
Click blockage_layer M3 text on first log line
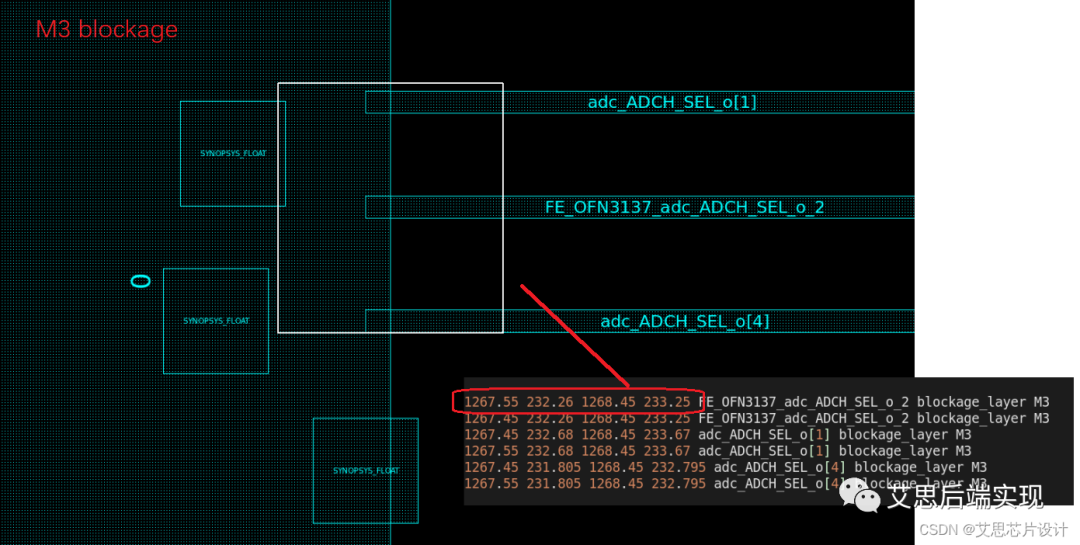pyautogui.click(x=983, y=402)
